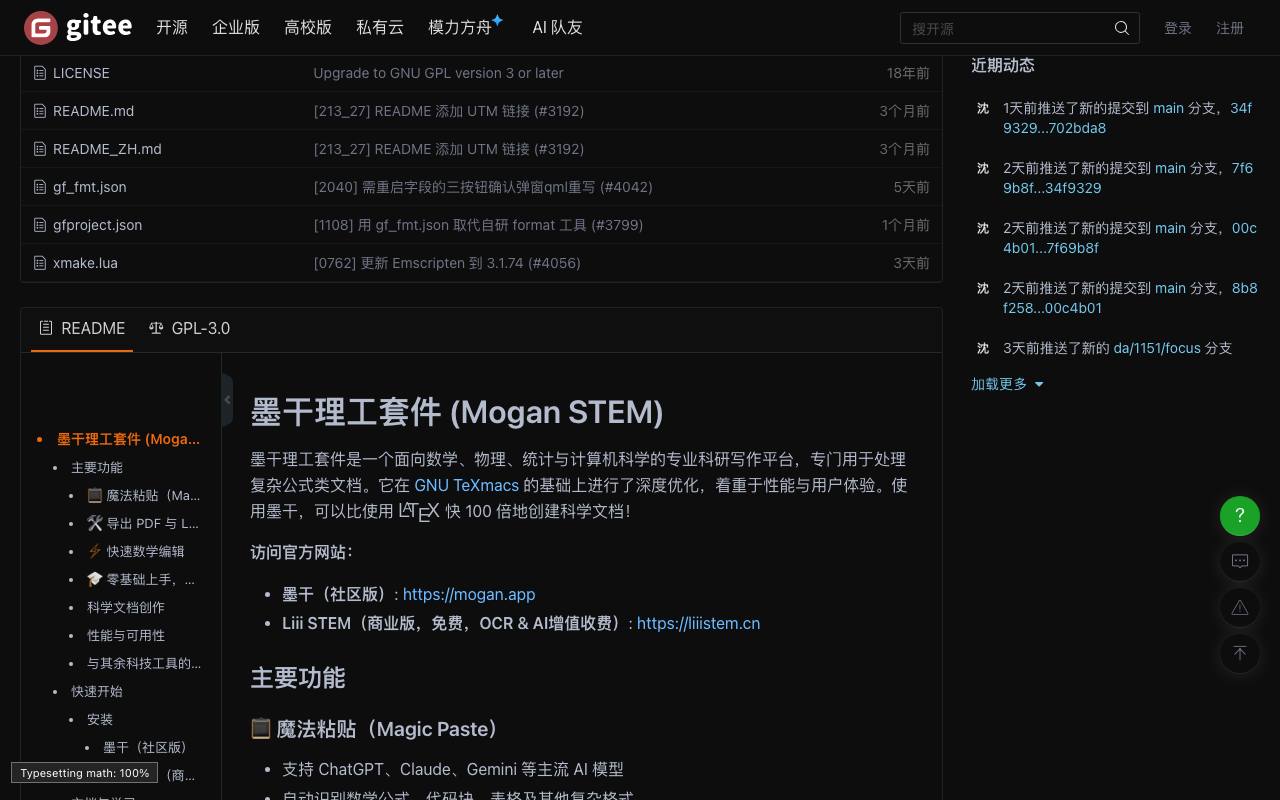Viewport: 1280px width, 800px height.
Task: Open the da/1151/focus branch link
Action: point(1157,348)
